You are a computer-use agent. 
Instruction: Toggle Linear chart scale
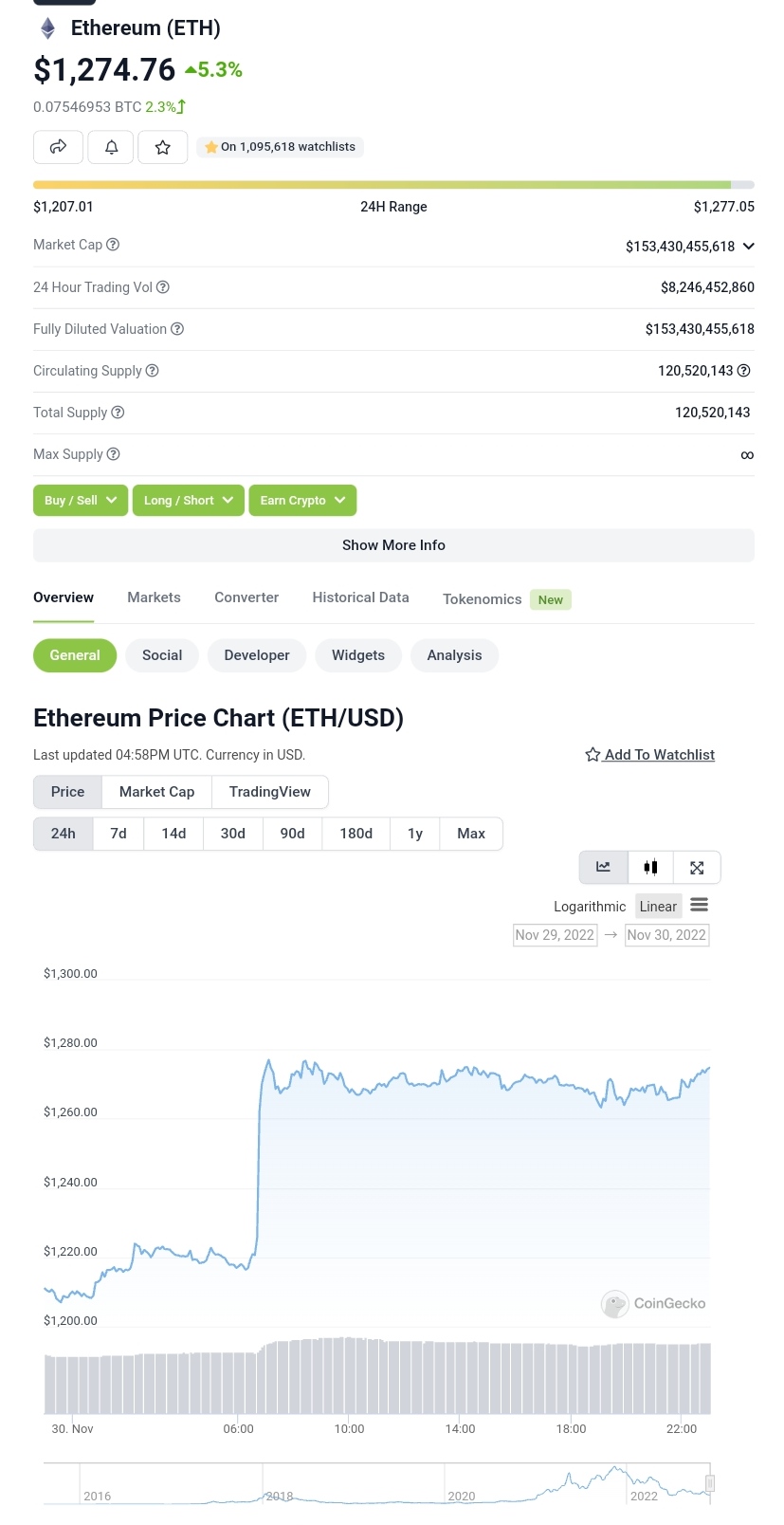point(658,907)
